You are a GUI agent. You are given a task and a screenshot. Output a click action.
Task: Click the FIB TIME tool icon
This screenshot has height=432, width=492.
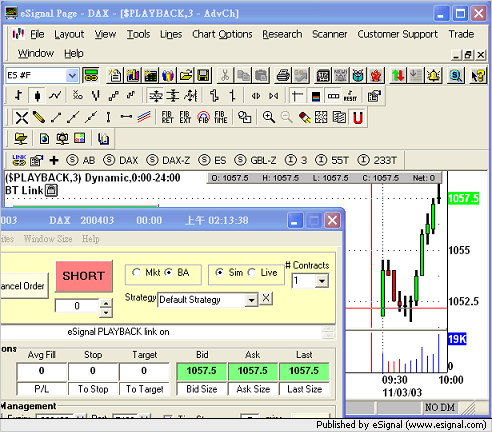[x=220, y=117]
